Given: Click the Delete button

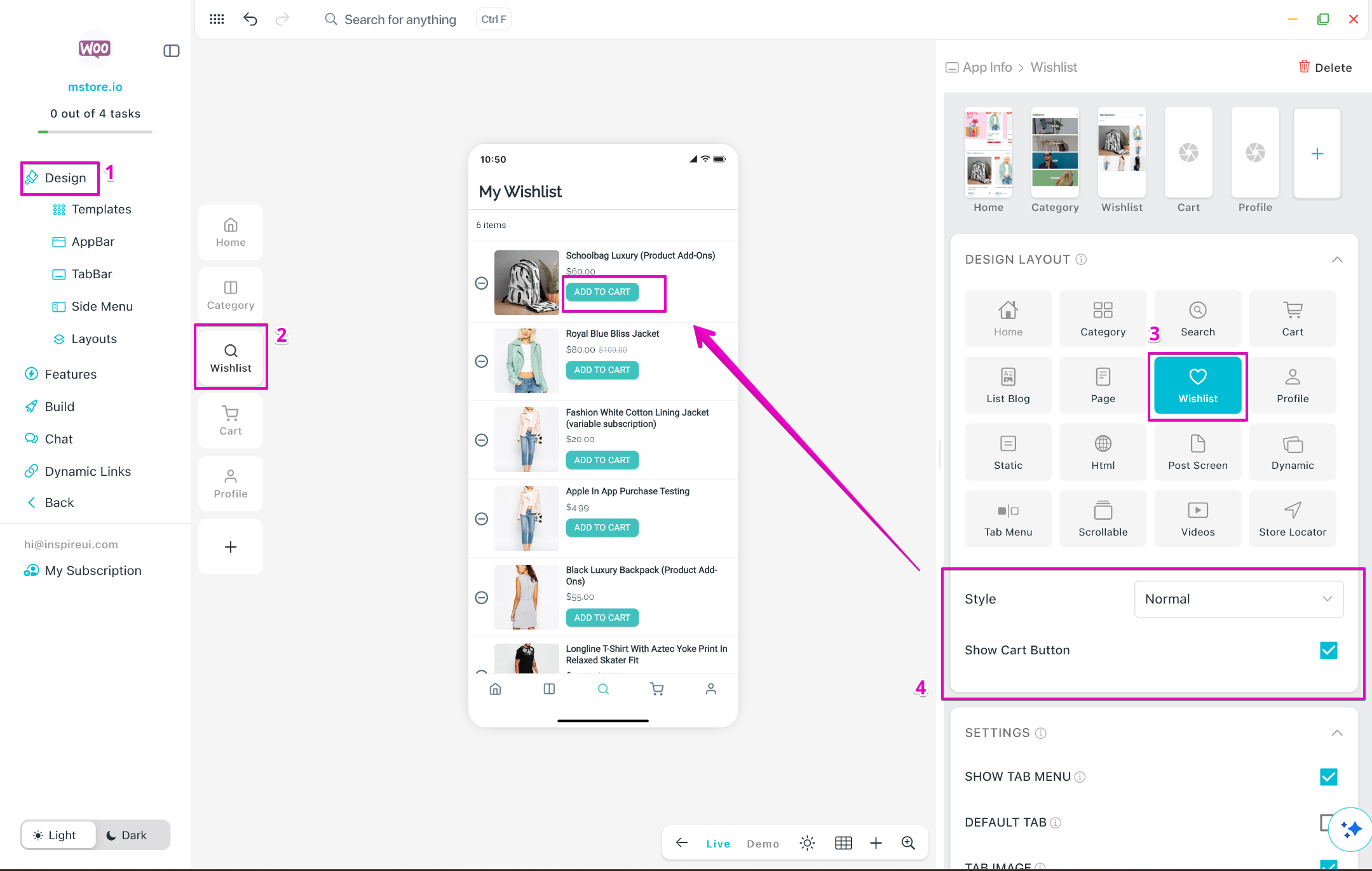Looking at the screenshot, I should (x=1325, y=67).
